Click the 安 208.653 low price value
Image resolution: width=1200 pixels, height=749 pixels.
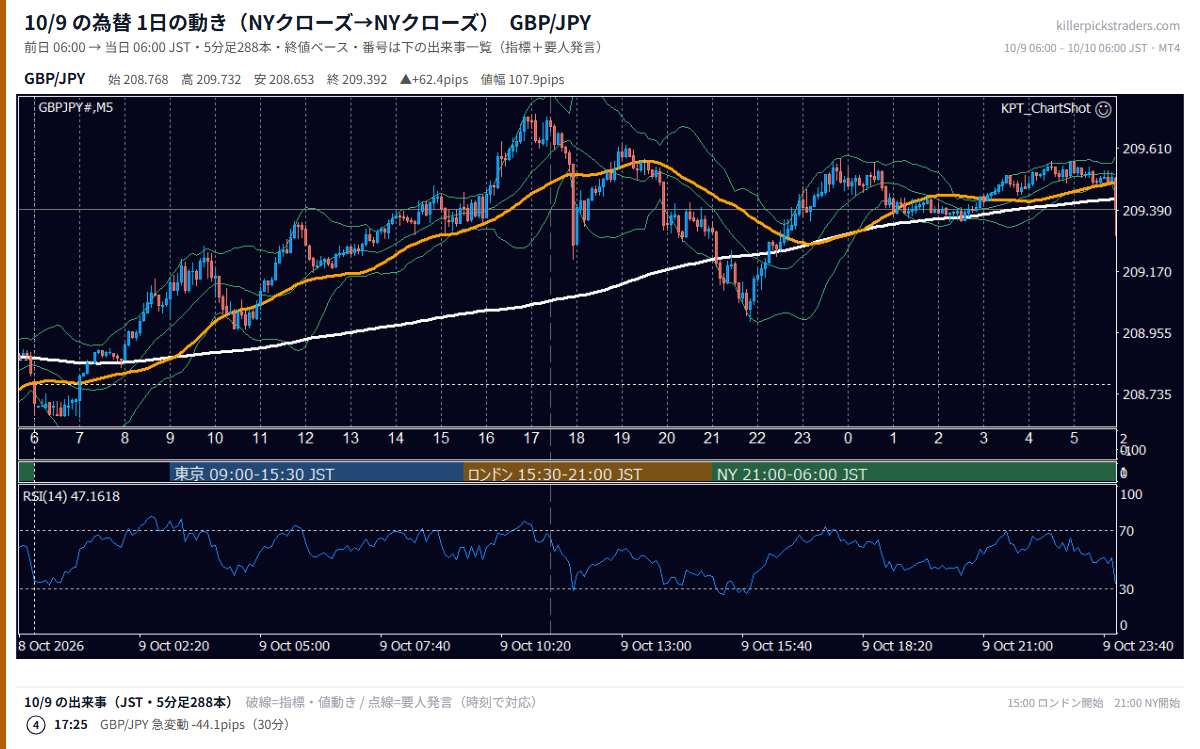coord(284,80)
